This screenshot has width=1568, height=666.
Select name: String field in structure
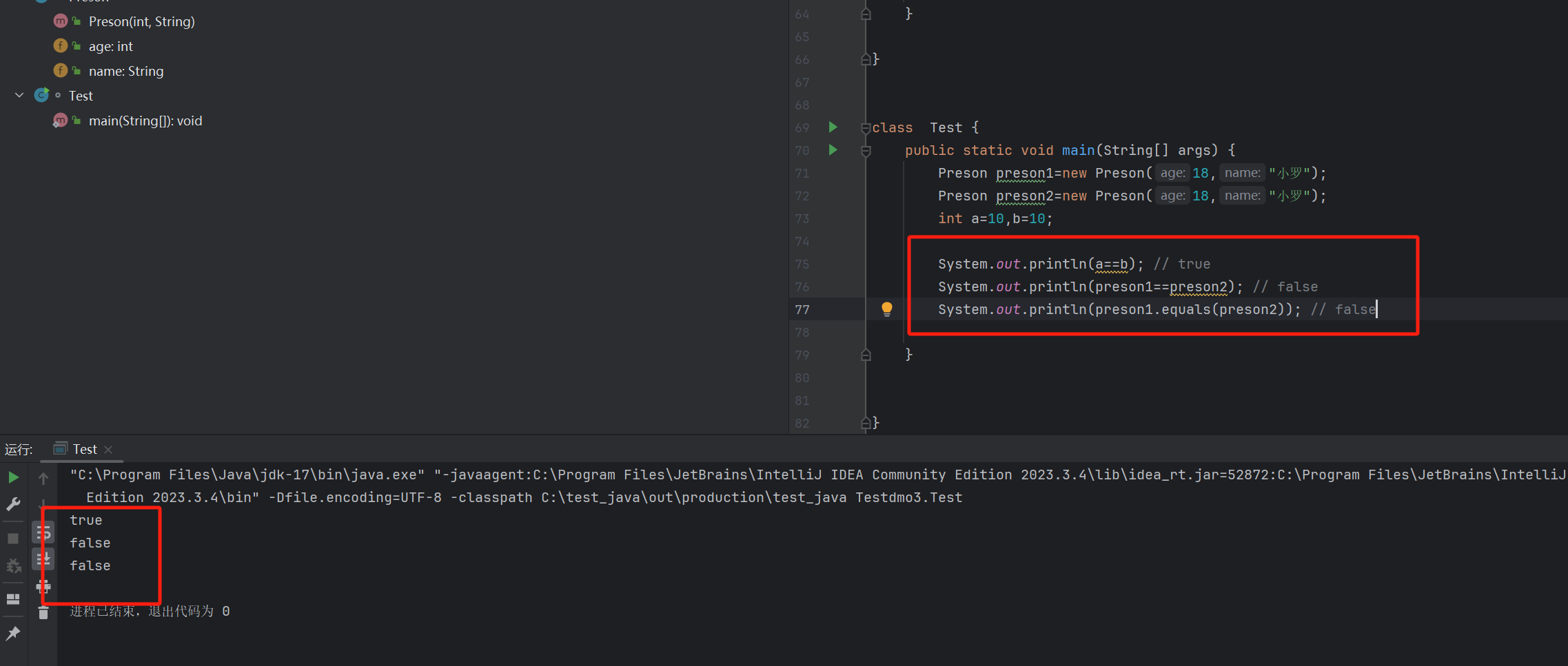[126, 71]
